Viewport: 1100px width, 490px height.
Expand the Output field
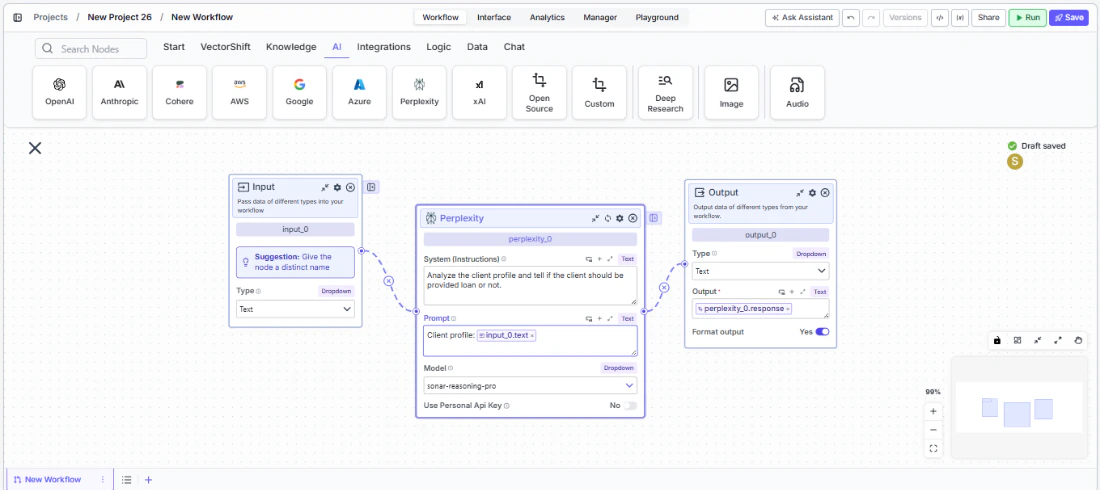pos(803,291)
